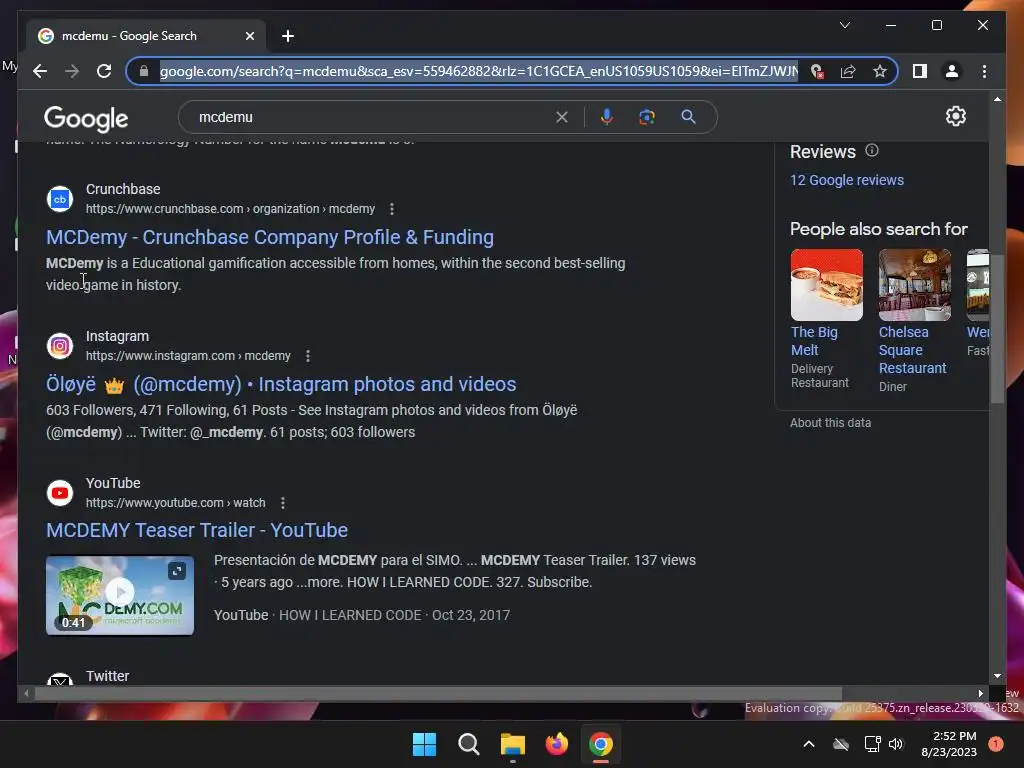
Task: Clear the search box text
Action: pos(562,118)
